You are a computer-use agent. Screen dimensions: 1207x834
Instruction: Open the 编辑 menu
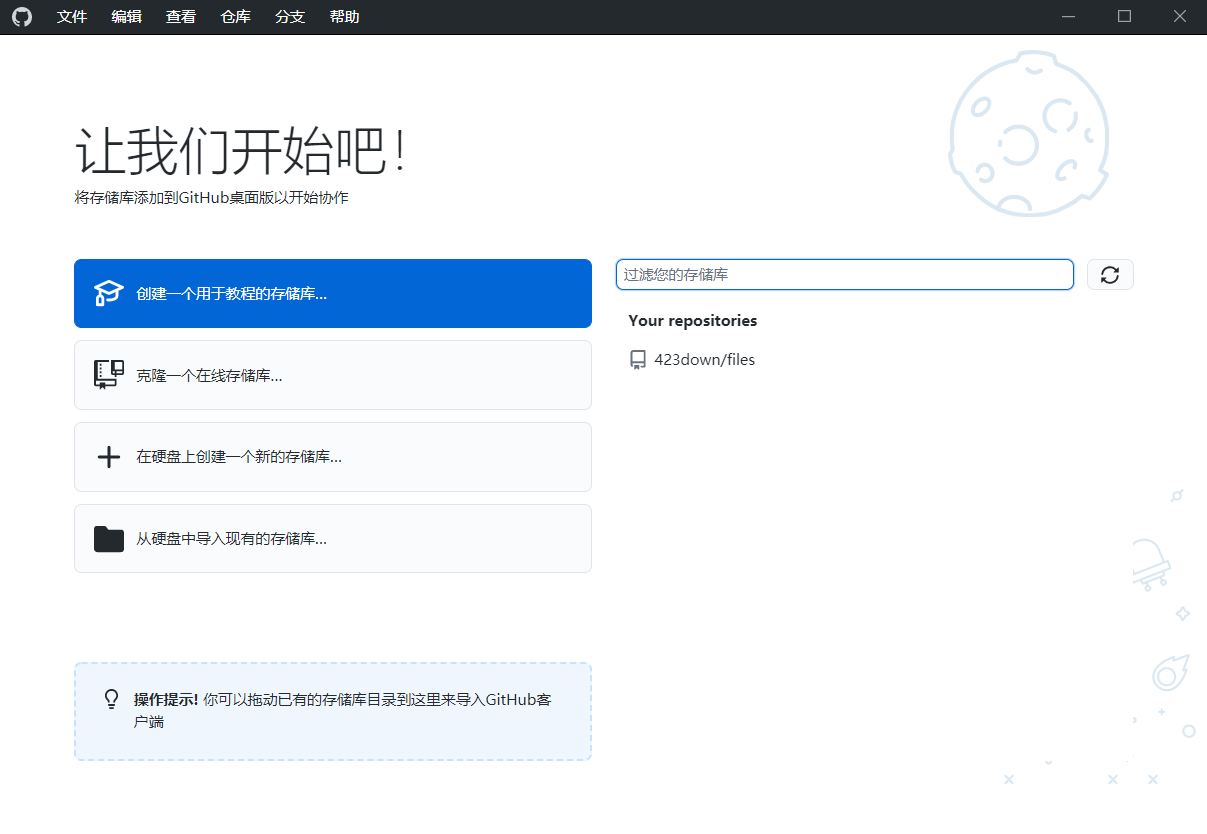click(126, 17)
